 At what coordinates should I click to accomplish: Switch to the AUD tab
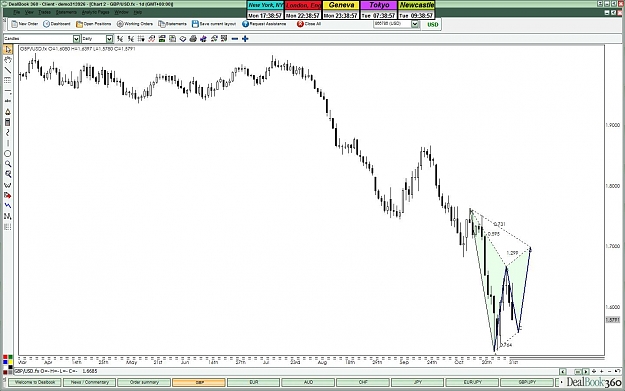(308, 382)
